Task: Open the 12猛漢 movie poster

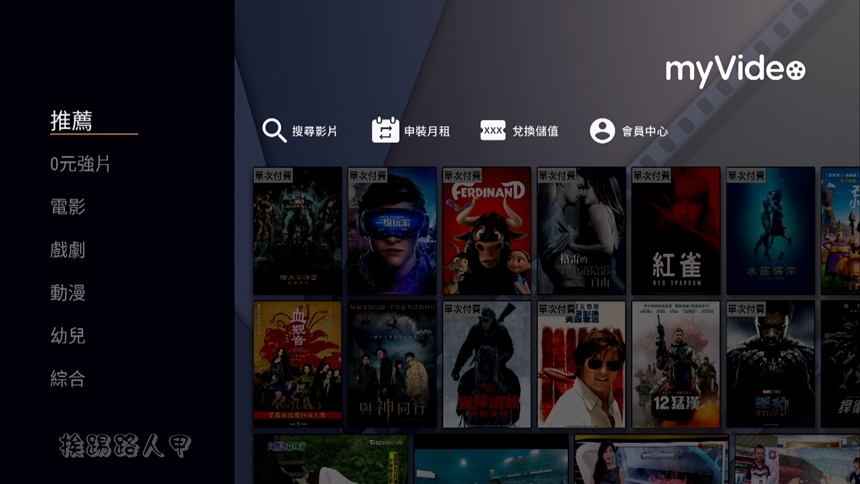Action: (x=676, y=364)
